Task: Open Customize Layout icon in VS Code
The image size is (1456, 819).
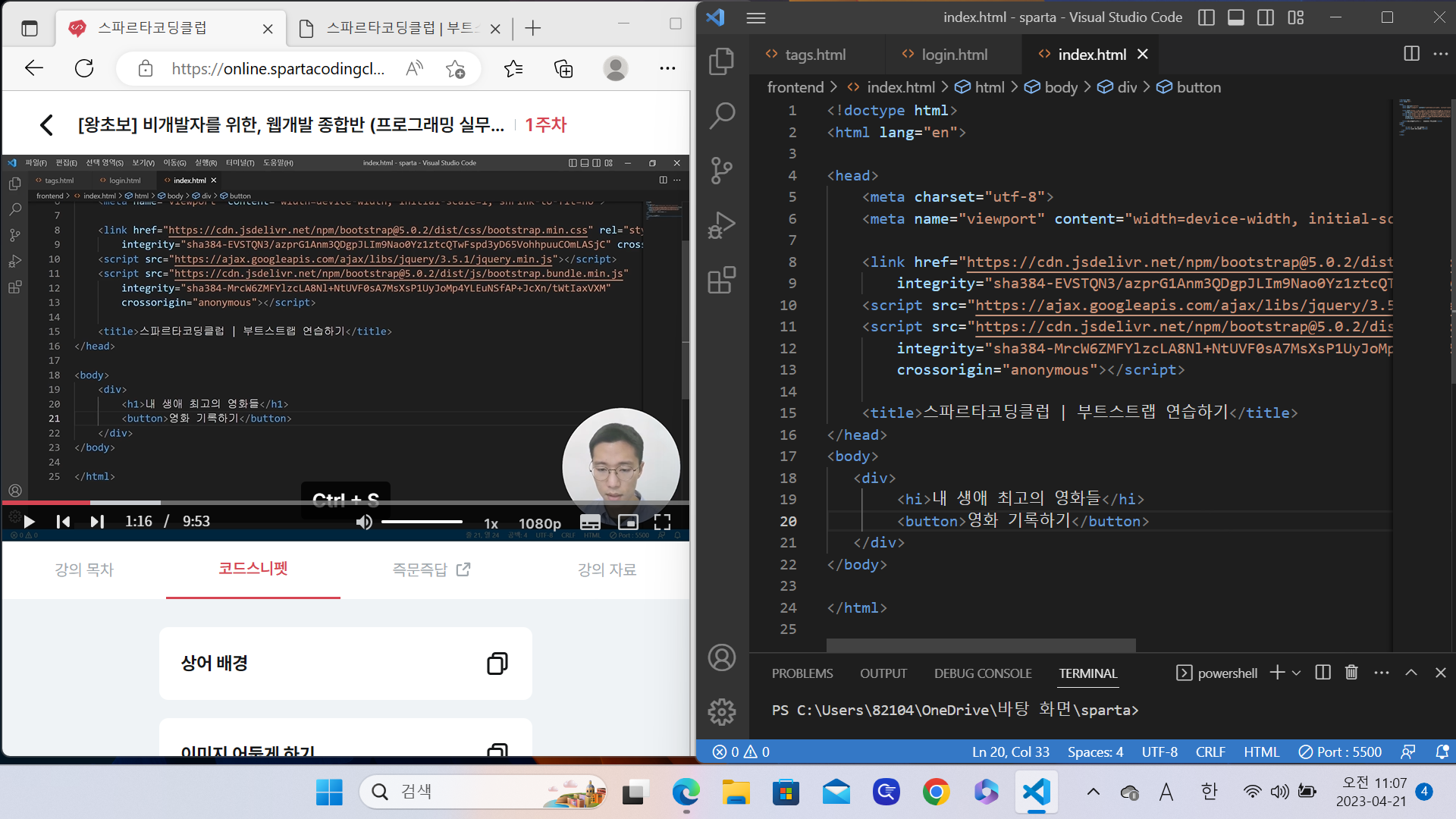Action: [1295, 17]
